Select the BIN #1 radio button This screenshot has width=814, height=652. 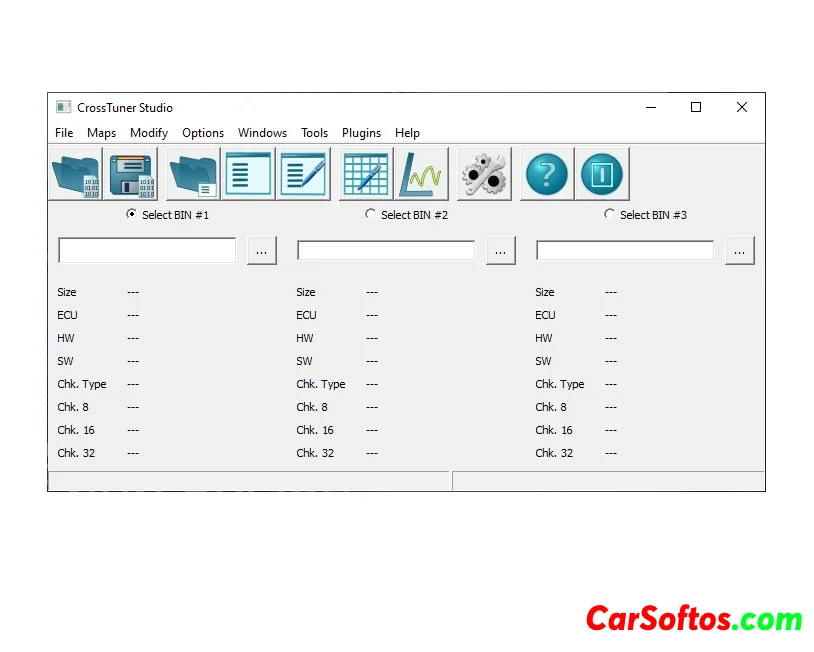pyautogui.click(x=132, y=214)
